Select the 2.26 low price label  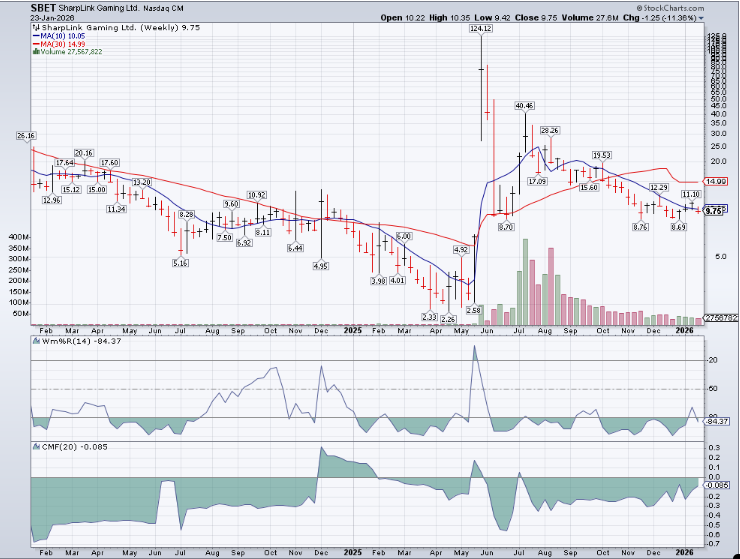coord(449,318)
